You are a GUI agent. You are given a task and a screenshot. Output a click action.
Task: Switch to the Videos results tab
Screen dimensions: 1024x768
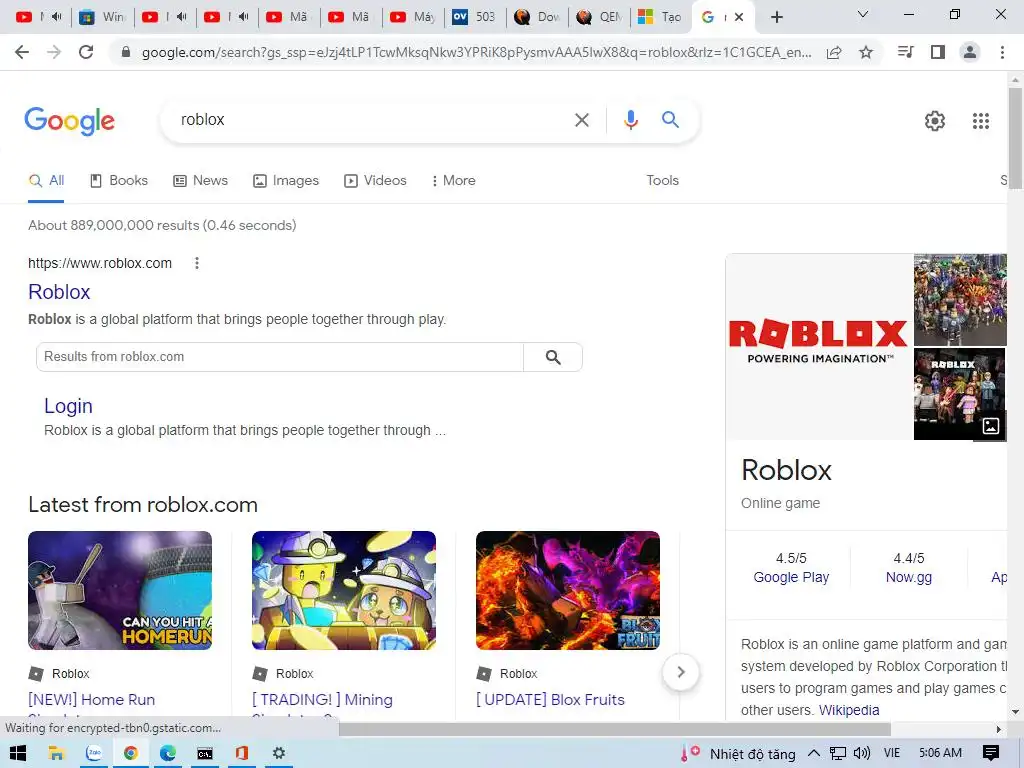[376, 181]
